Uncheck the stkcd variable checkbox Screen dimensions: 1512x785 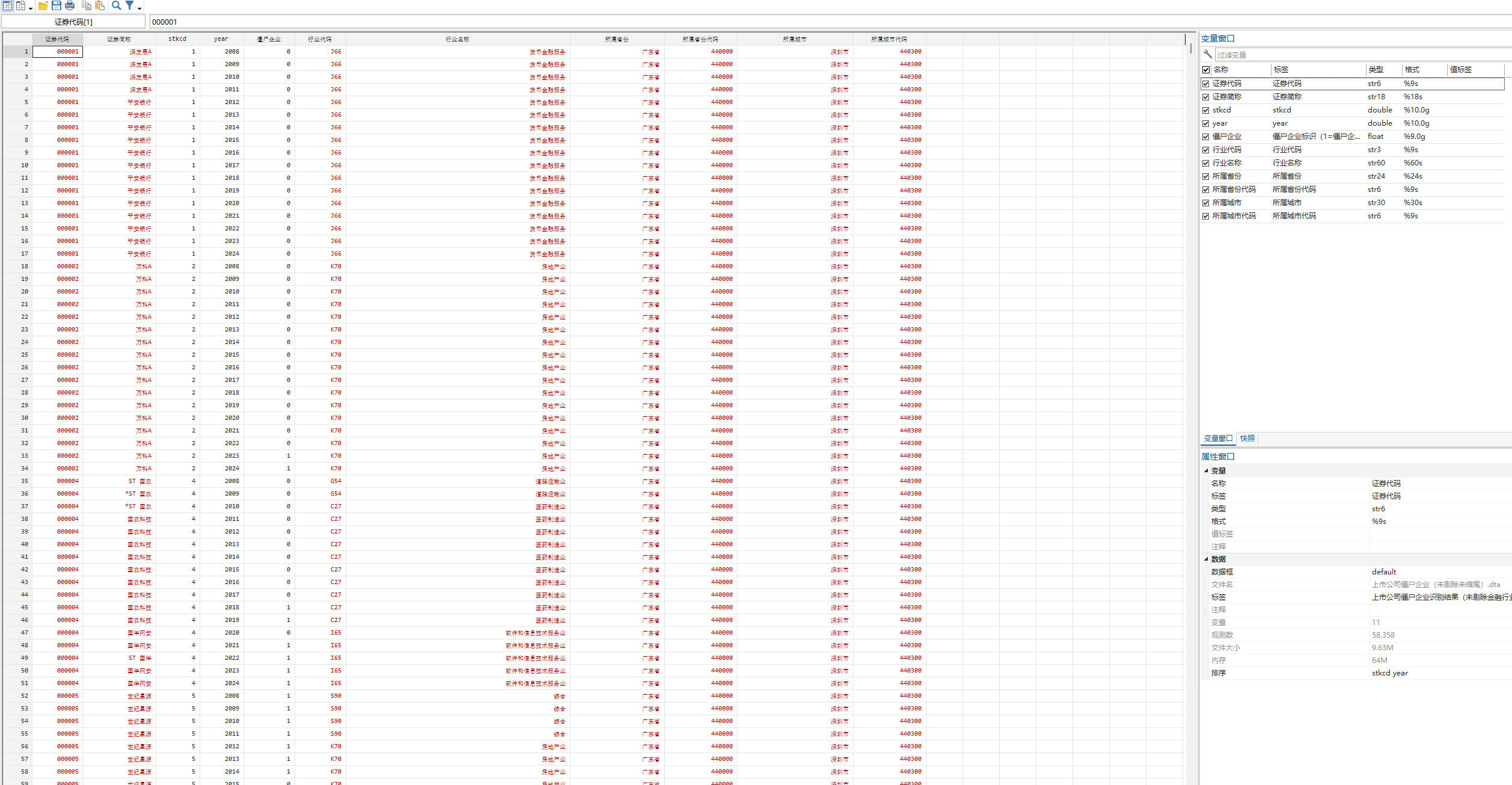click(x=1205, y=110)
